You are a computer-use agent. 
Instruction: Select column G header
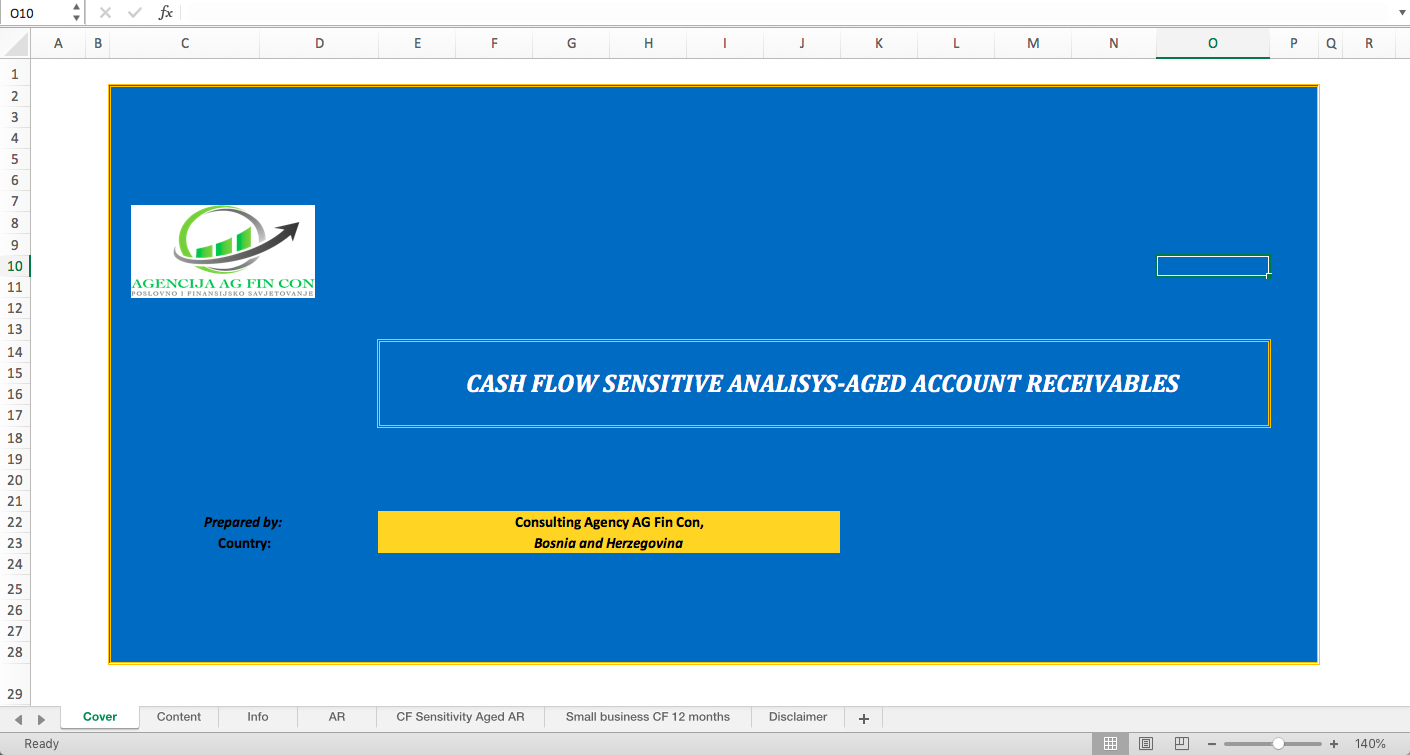(x=571, y=43)
